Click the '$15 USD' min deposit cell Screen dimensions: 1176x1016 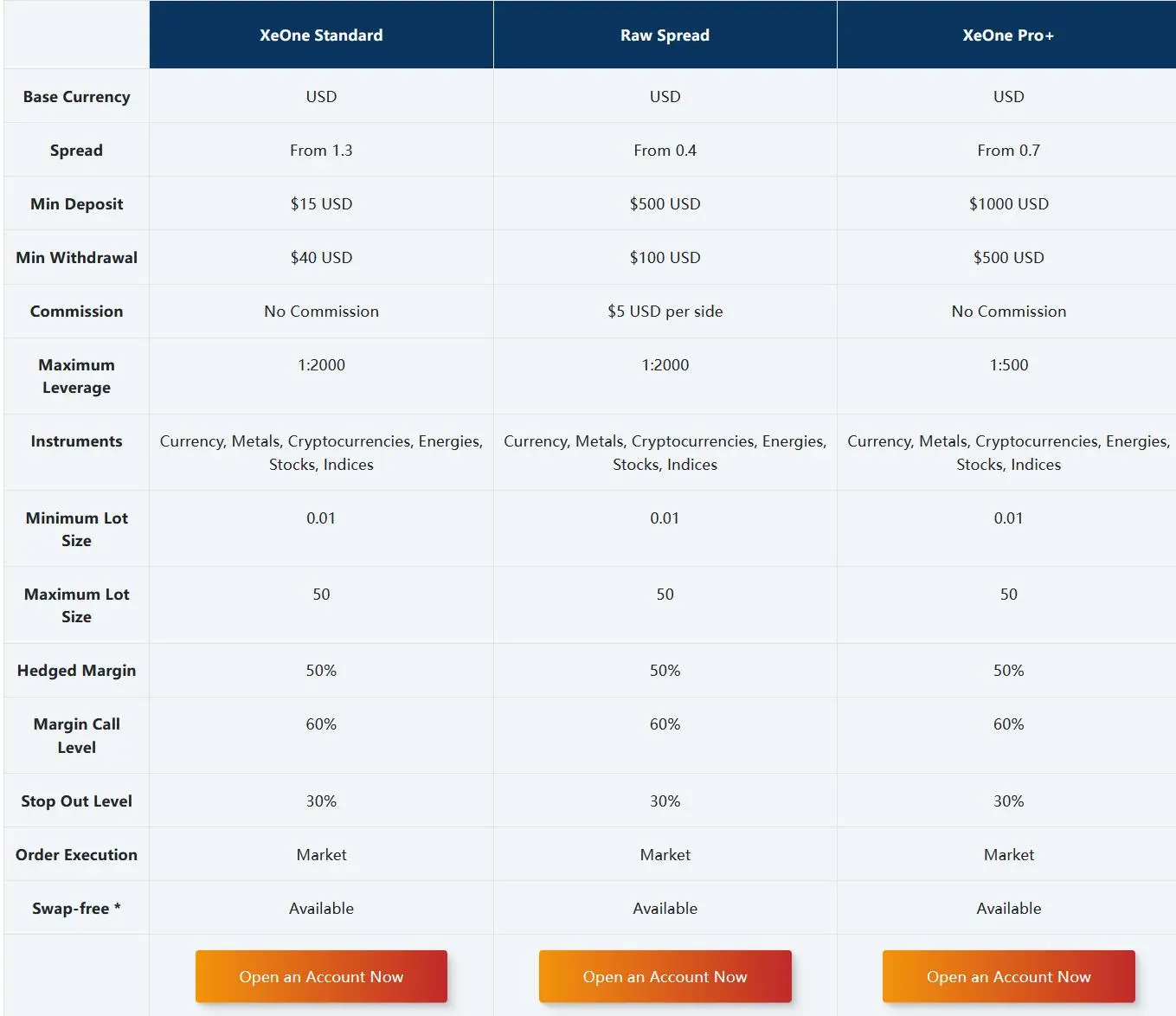click(321, 204)
